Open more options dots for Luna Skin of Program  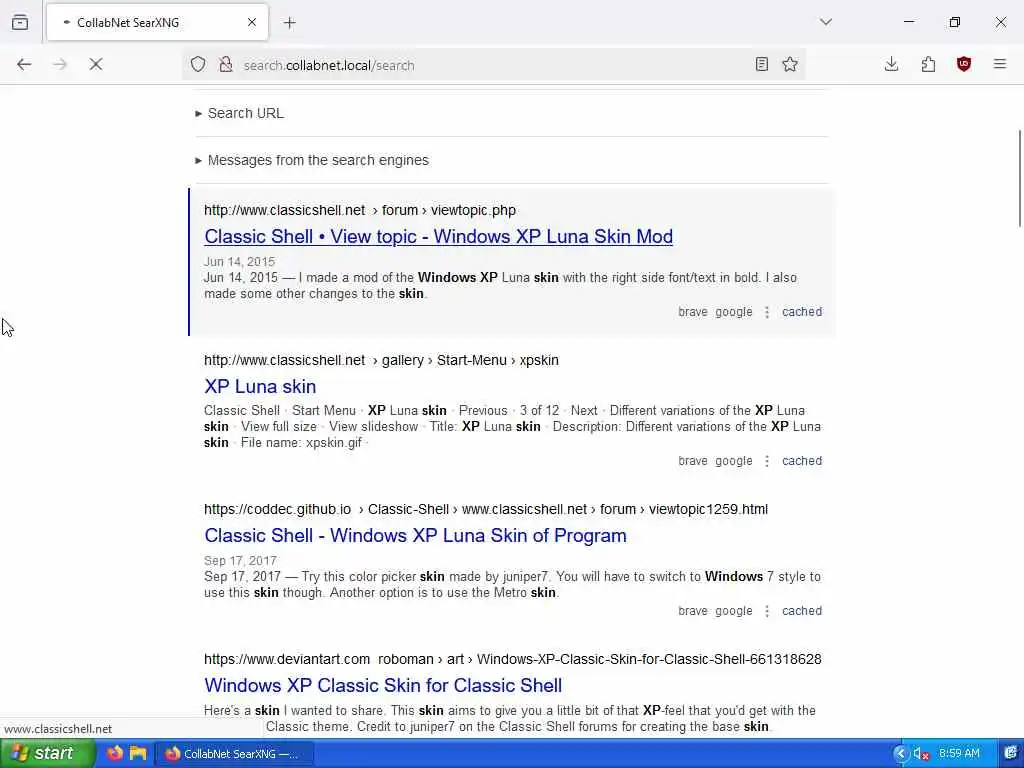[767, 611]
